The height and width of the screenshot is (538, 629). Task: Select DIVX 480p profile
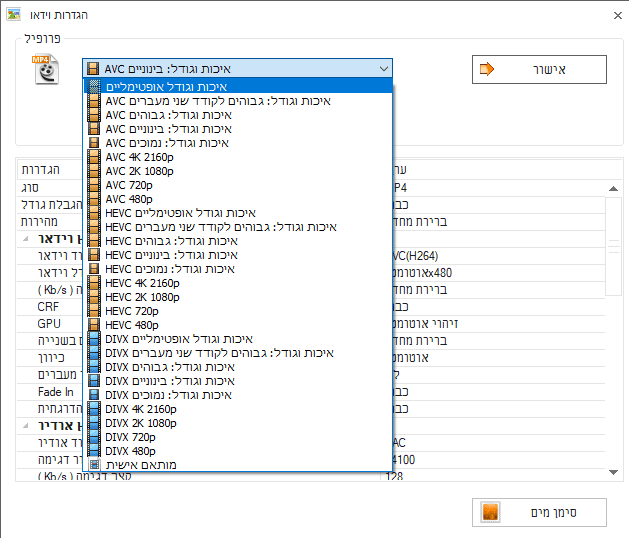pyautogui.click(x=237, y=451)
